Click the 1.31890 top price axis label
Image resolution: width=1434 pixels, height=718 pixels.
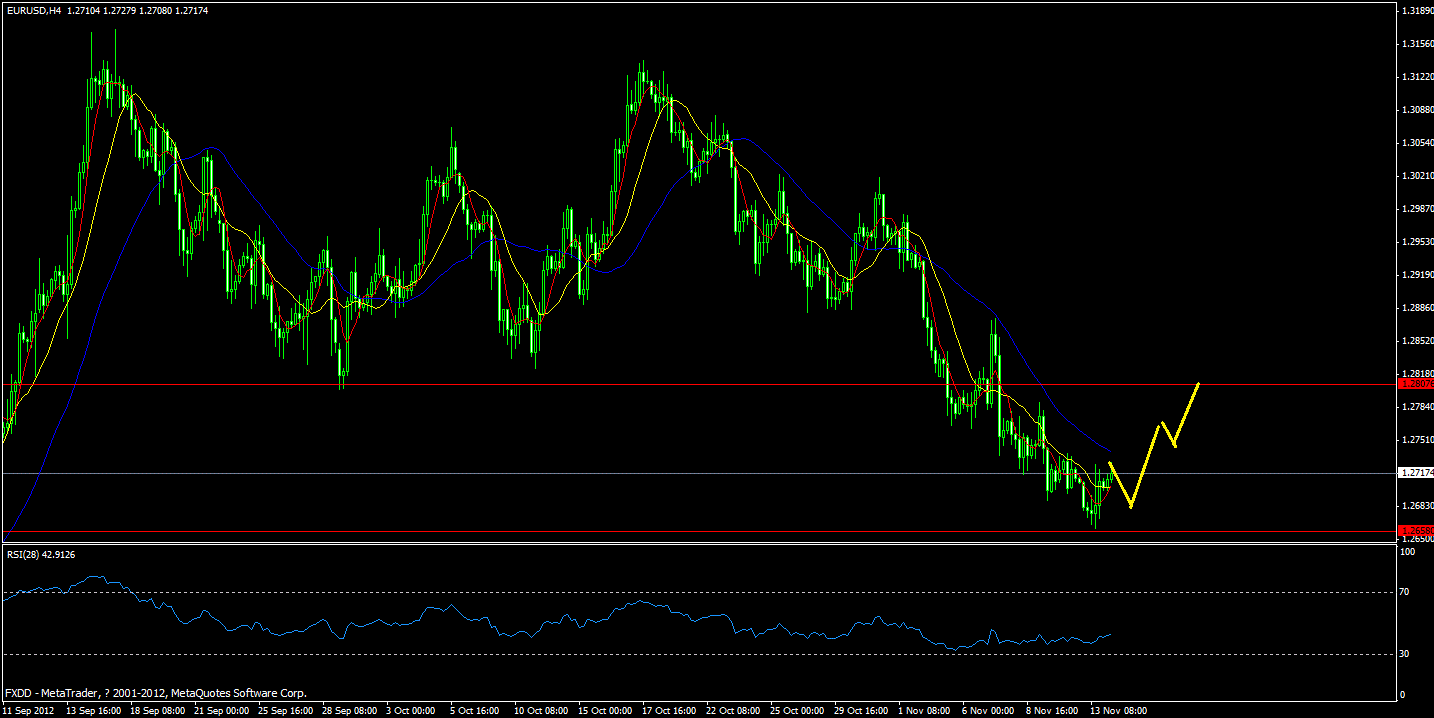coord(1414,8)
